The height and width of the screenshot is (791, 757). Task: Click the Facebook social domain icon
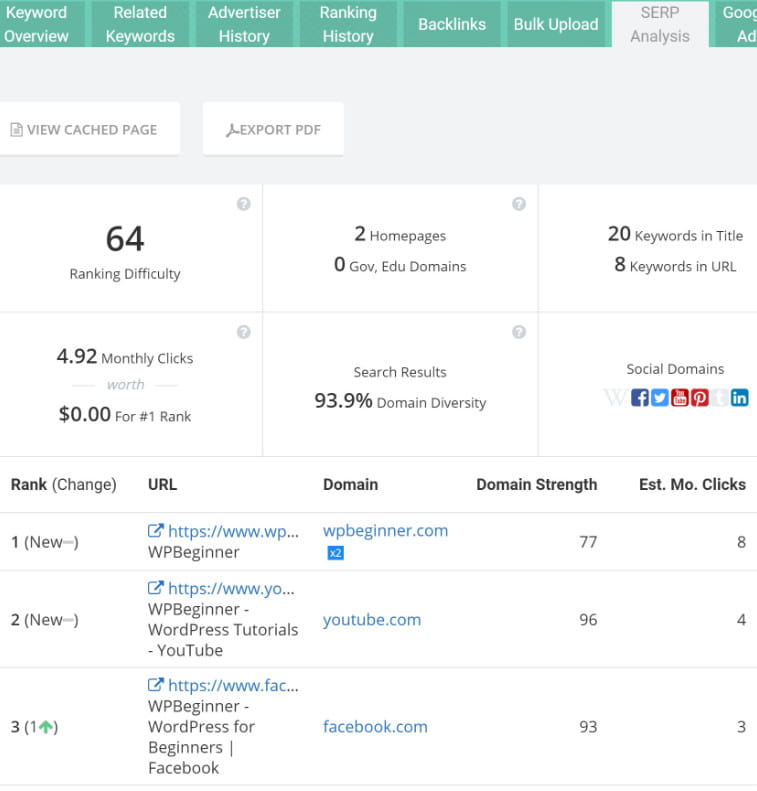(639, 398)
